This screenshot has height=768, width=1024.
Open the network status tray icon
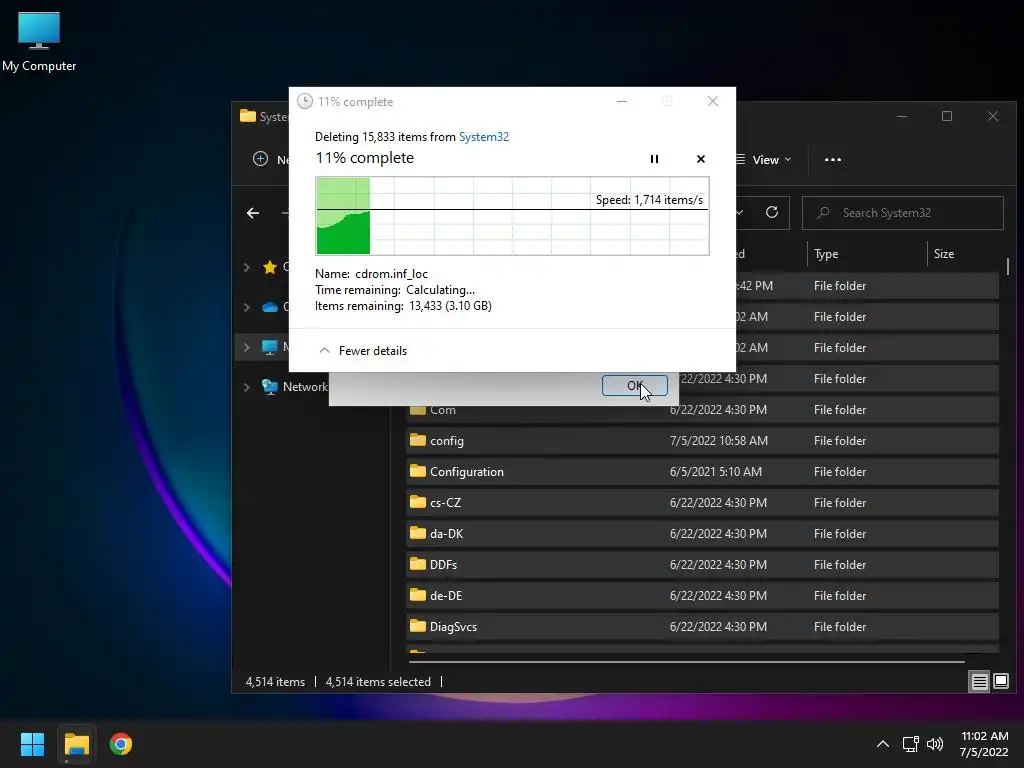pyautogui.click(x=910, y=744)
